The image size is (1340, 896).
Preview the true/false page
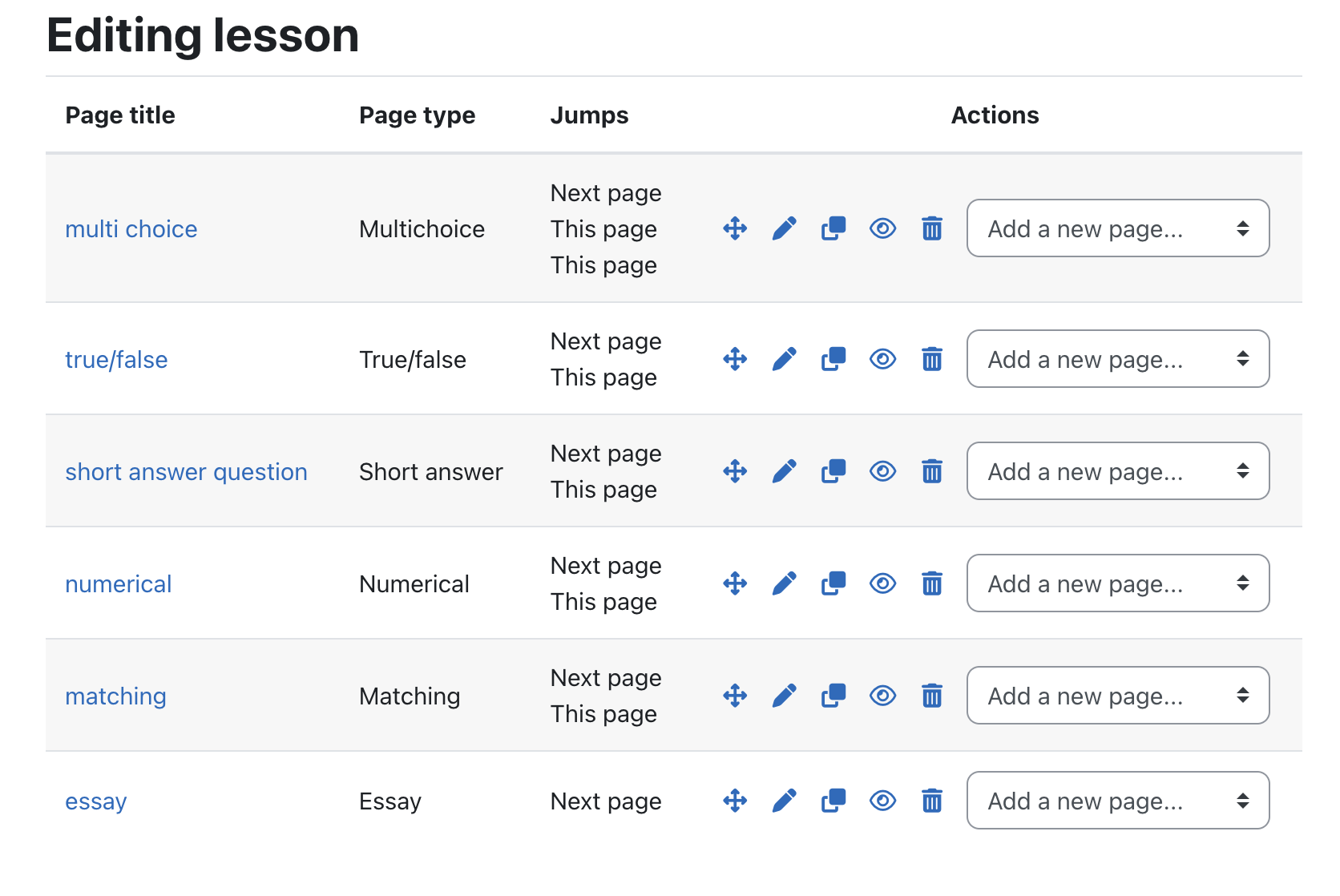pos(882,359)
